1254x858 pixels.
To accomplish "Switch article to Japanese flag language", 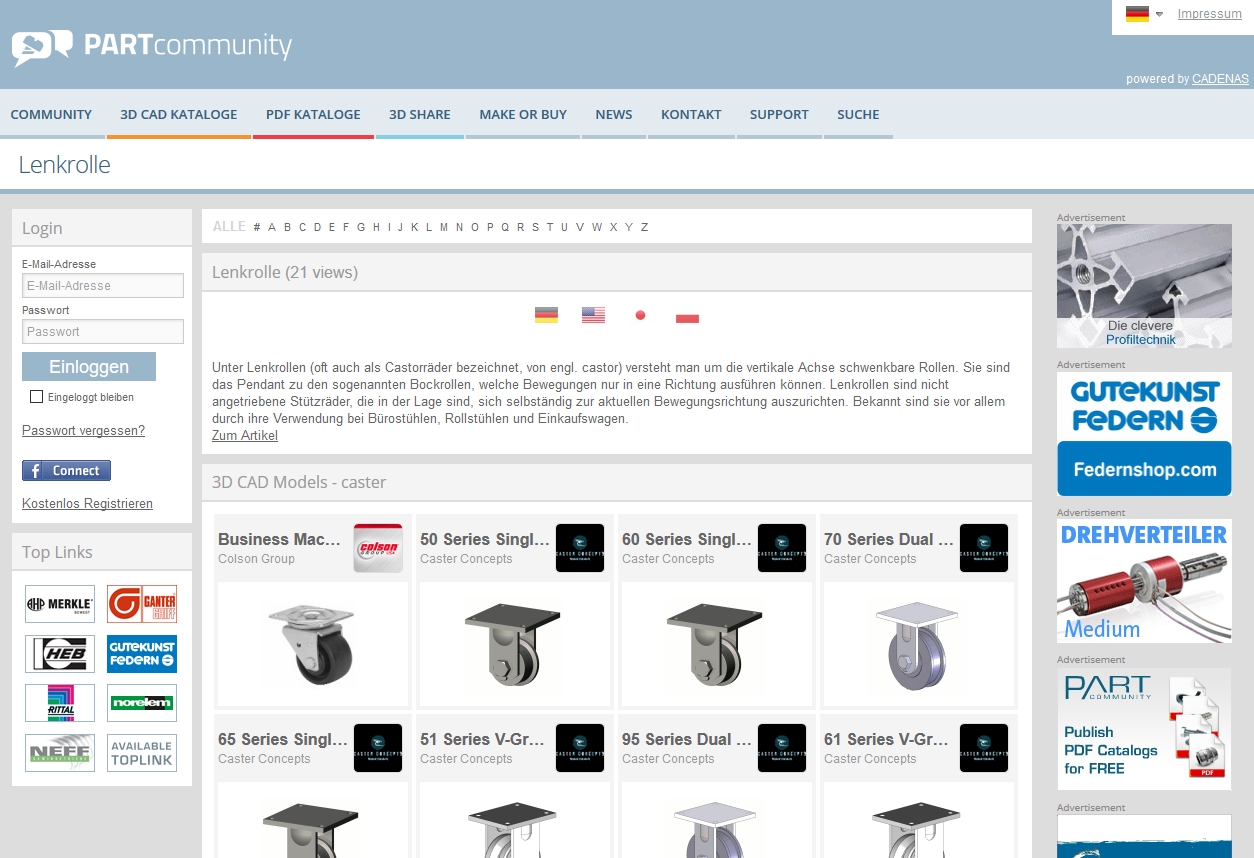I will [640, 315].
